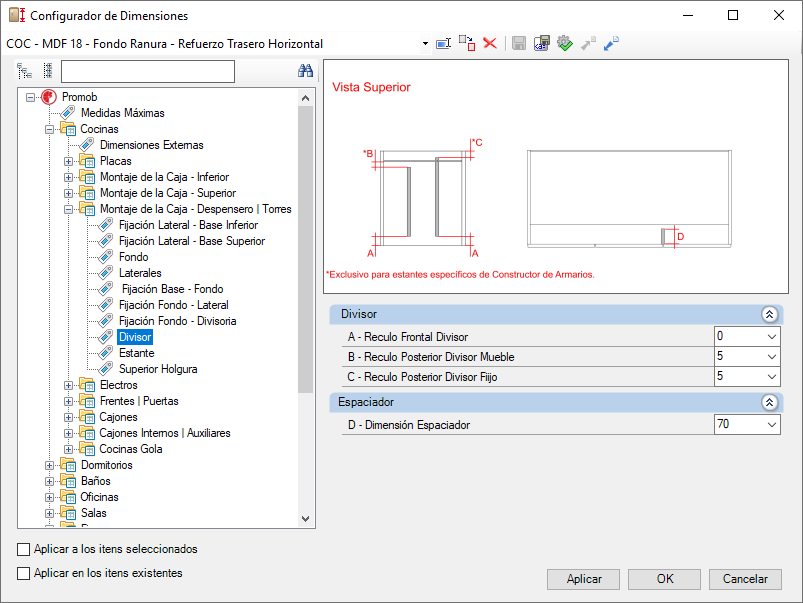
Task: Click the folder icon beside Cocinas
Action: (68, 129)
